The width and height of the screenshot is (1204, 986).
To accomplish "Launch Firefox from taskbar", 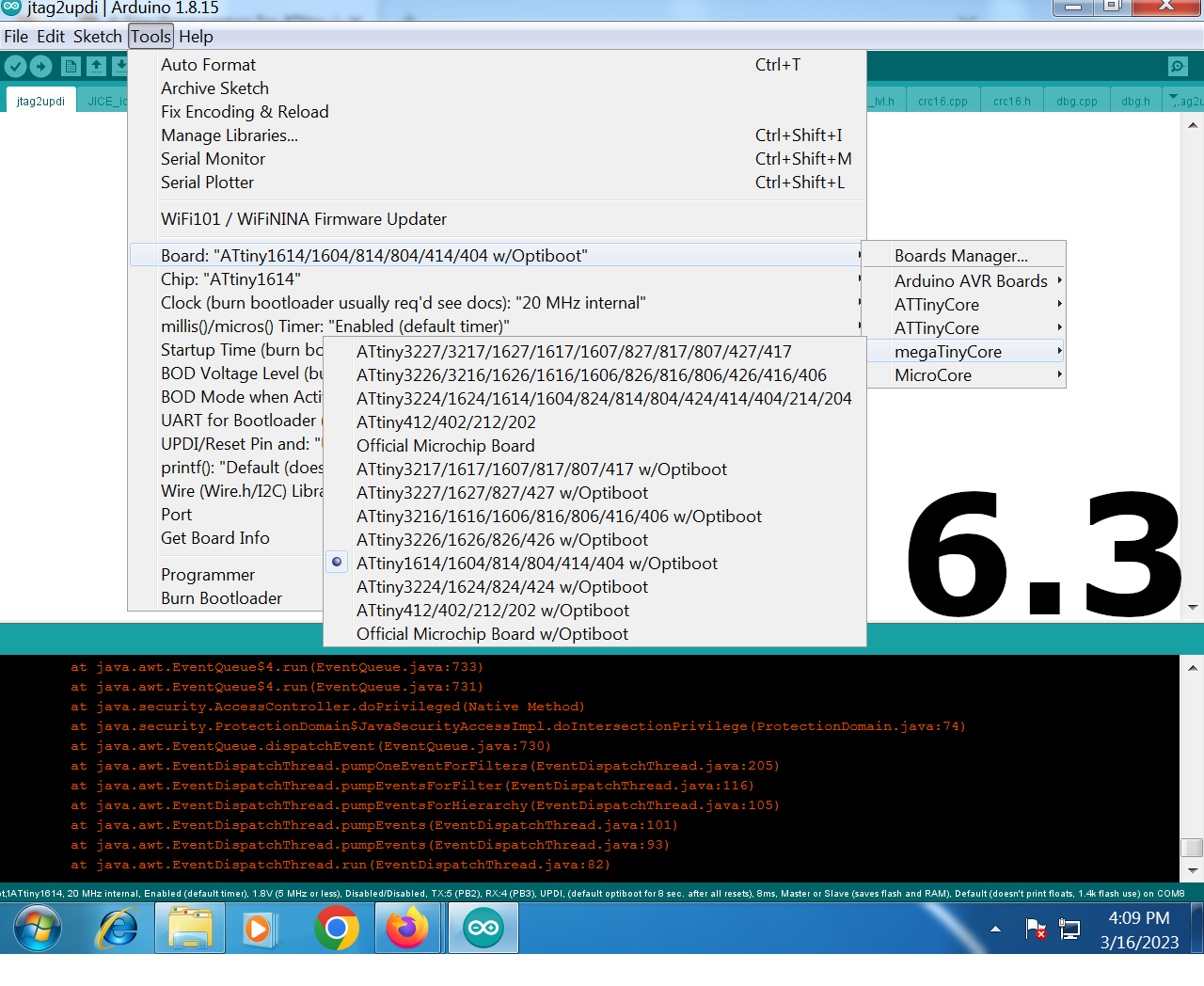I will [408, 930].
